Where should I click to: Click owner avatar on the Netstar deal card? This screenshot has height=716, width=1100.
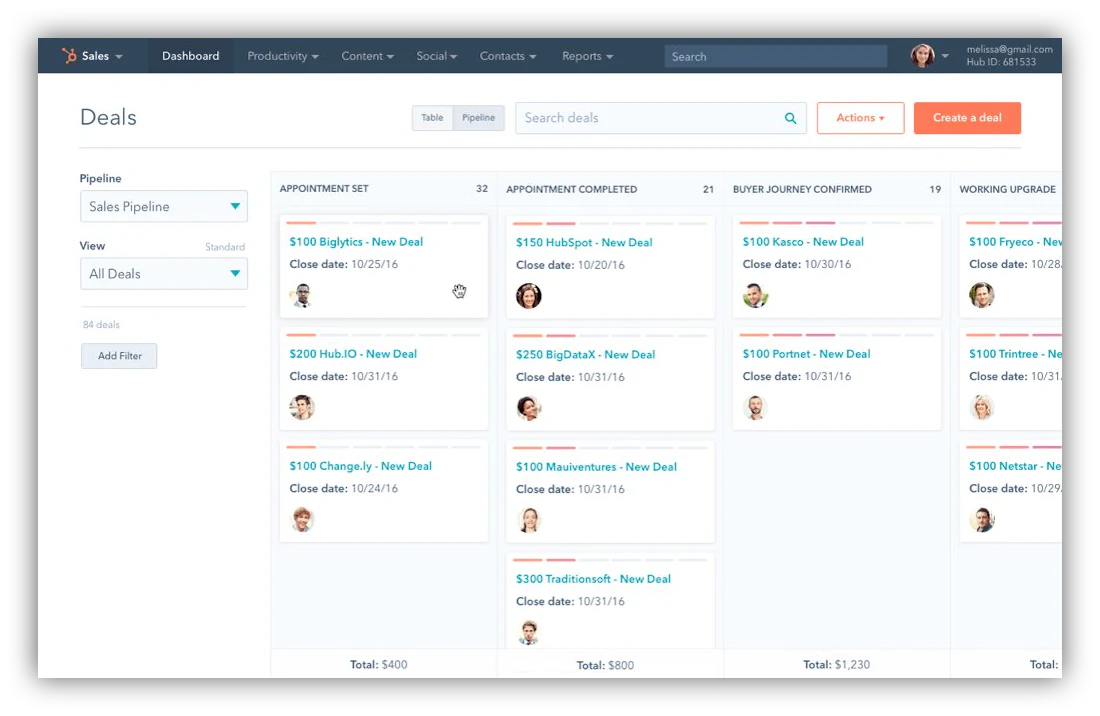(981, 519)
